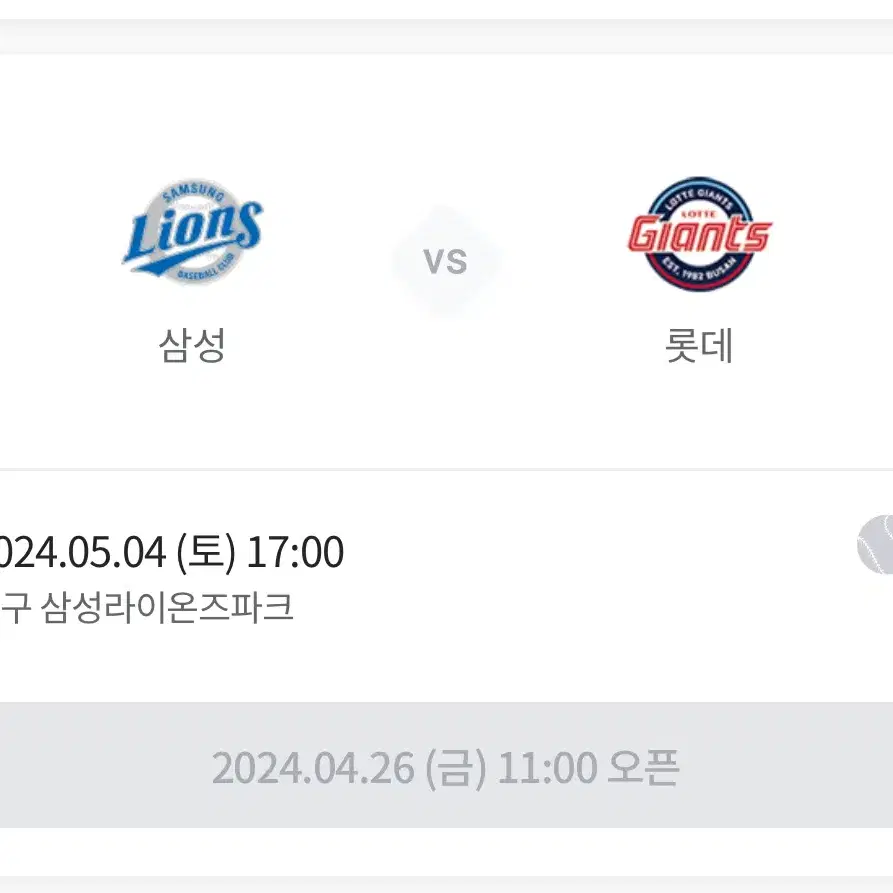This screenshot has height=893, width=893.
Task: Click the (토) weekday indicator
Action: coord(206,551)
